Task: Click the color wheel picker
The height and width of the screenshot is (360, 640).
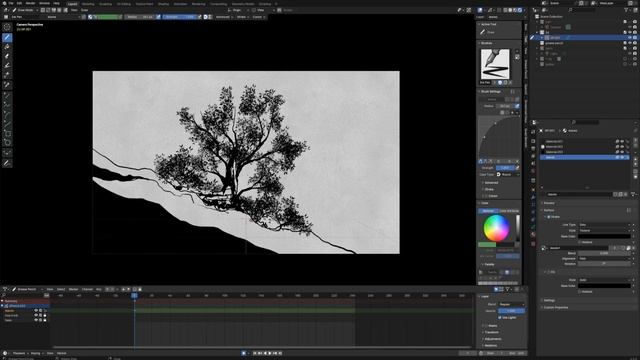Action: coord(496,228)
